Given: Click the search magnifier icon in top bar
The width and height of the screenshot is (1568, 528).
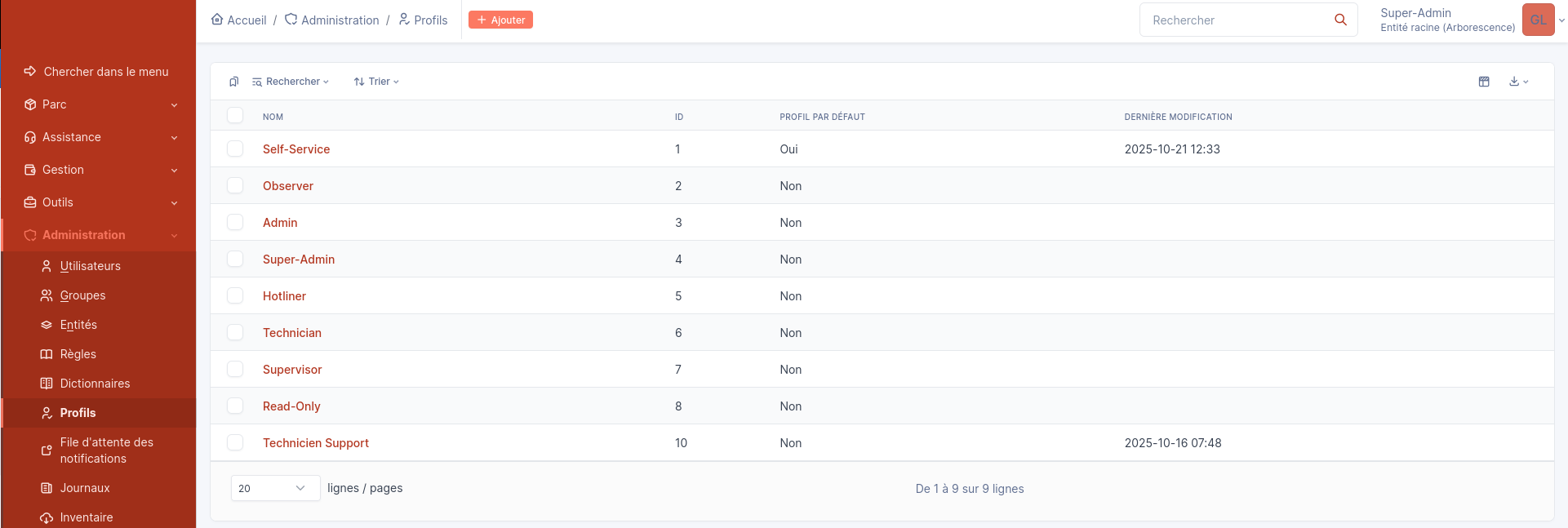Looking at the screenshot, I should click(1340, 20).
